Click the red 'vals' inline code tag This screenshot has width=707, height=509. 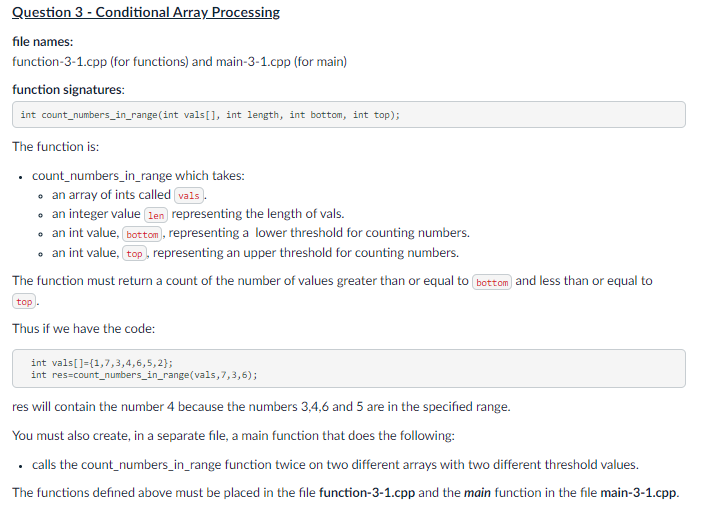click(189, 196)
